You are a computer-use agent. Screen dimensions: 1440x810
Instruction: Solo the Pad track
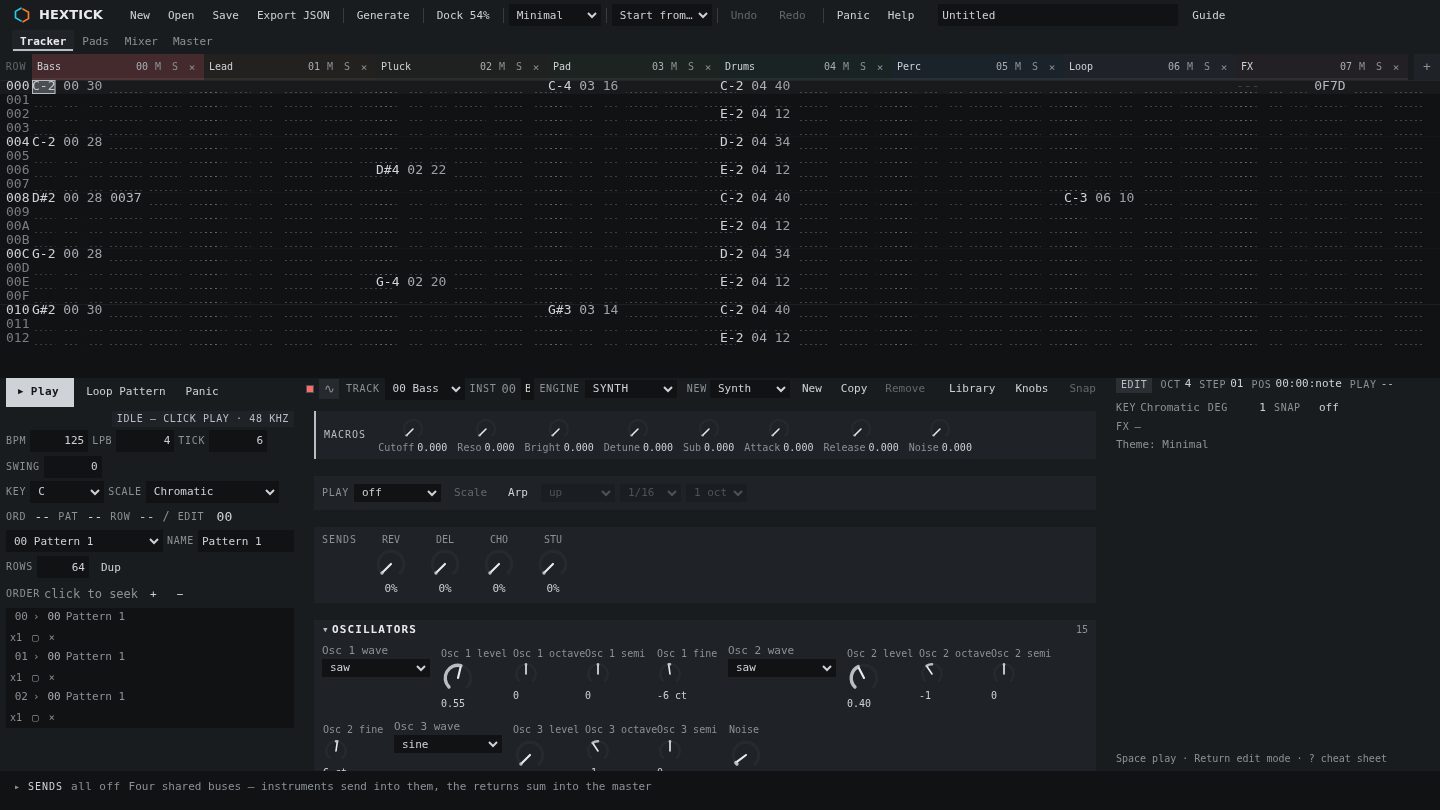pos(690,67)
